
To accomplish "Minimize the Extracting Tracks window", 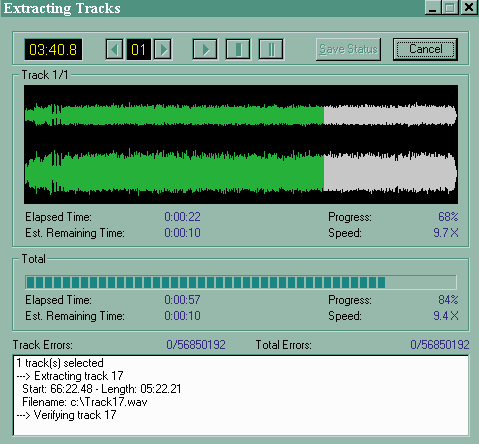I will click(x=433, y=7).
